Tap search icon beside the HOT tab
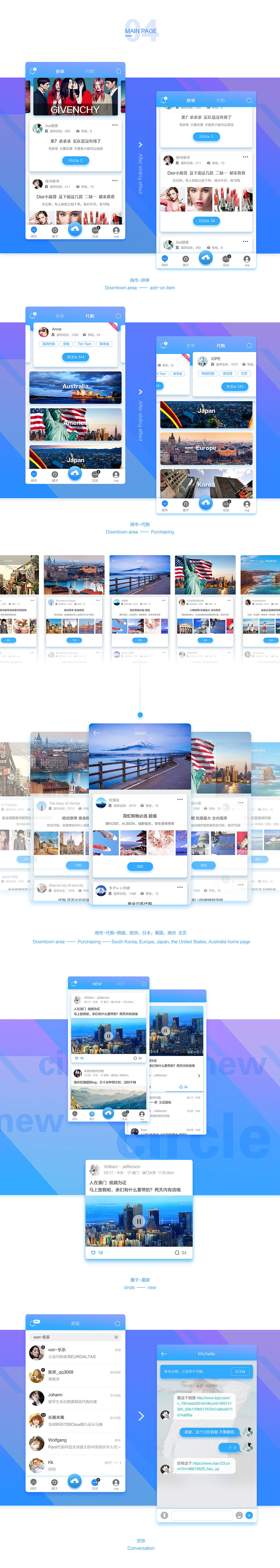Viewport: 280px width, 1568px height. (x=144, y=984)
